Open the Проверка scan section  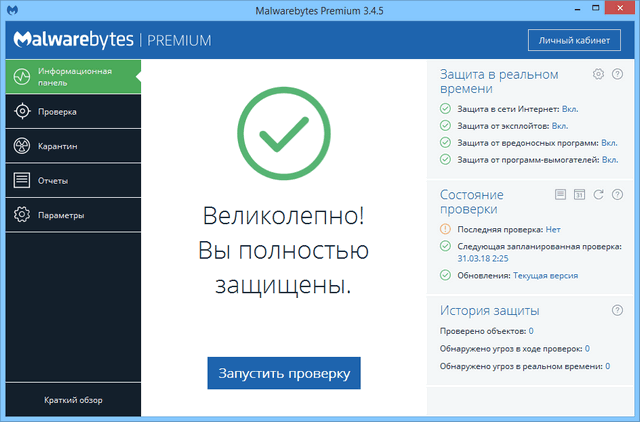(73, 111)
